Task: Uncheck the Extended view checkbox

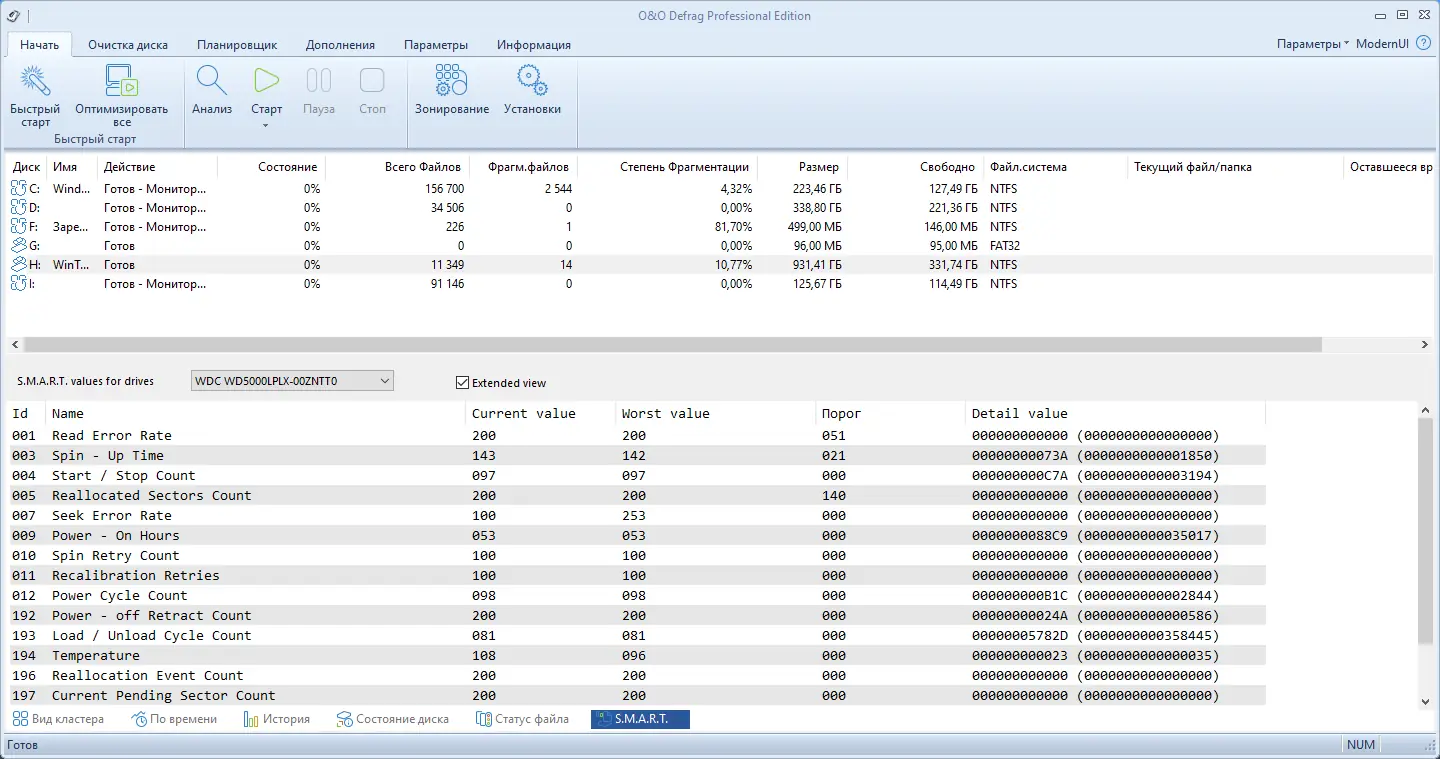Action: 462,382
